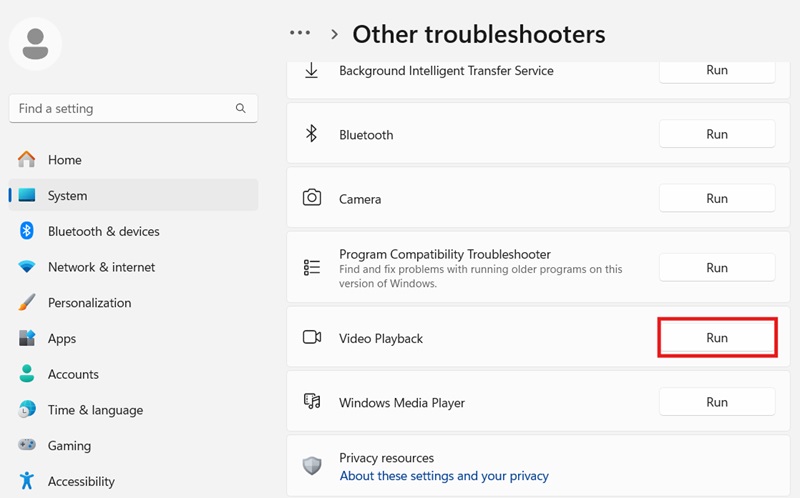Click the user profile avatar icon

(35, 44)
